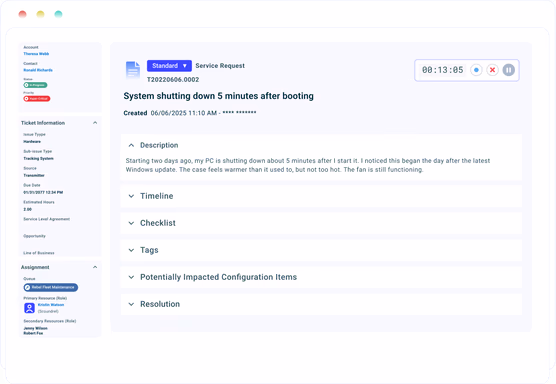The height and width of the screenshot is (384, 556).
Task: Click the 'Service Level Agreement' label
Action: (x=46, y=219)
